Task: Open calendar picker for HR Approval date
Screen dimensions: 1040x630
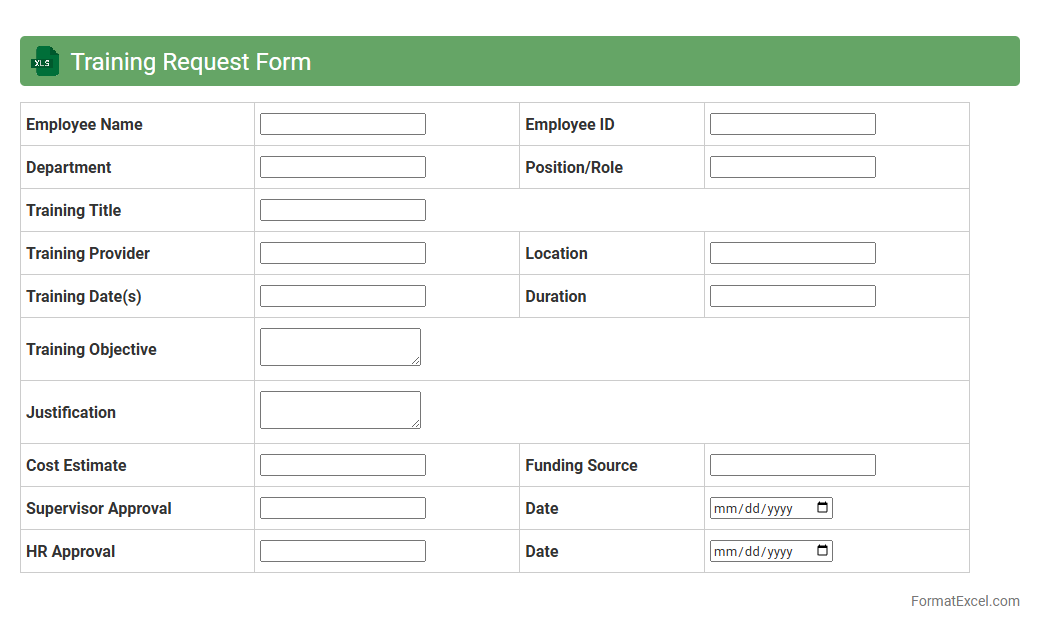Action: 822,551
